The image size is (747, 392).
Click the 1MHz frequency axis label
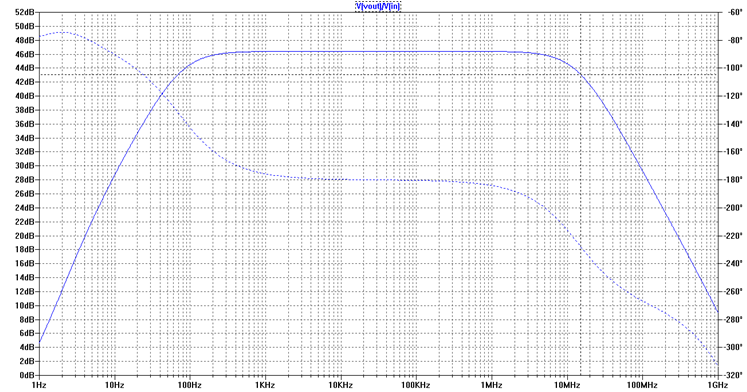point(491,385)
